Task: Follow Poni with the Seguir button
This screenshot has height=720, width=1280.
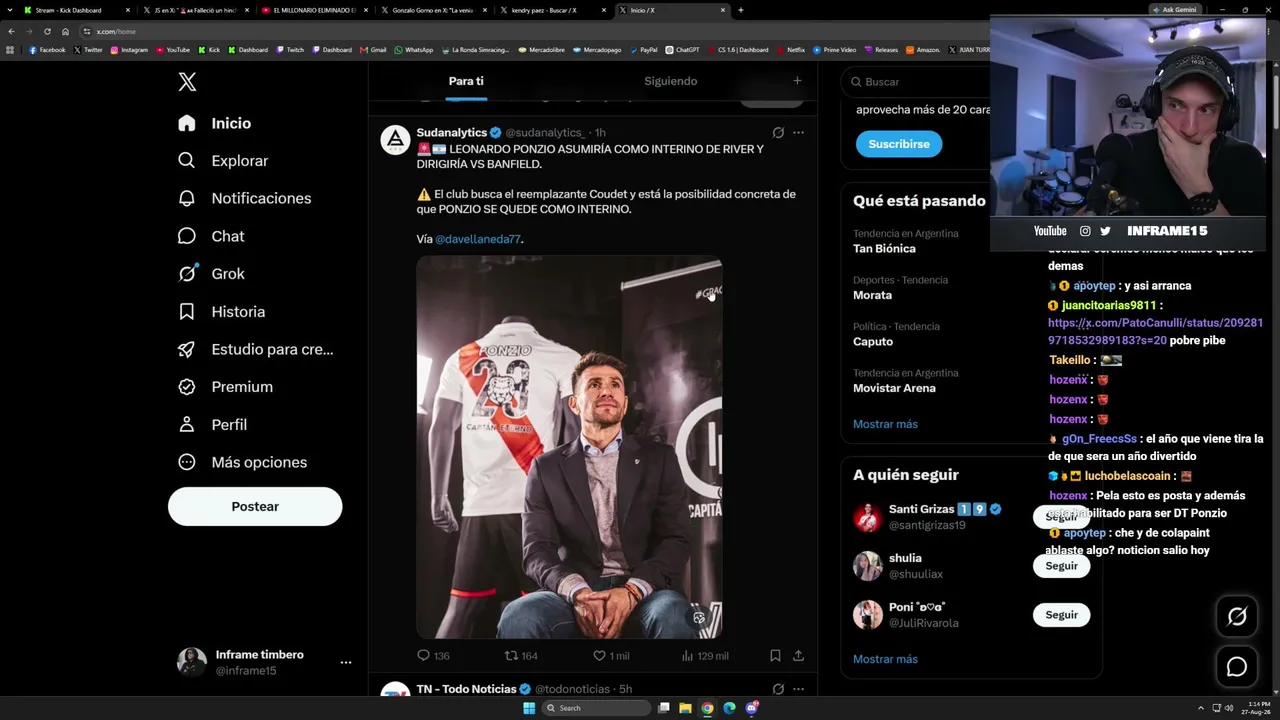Action: [1061, 615]
